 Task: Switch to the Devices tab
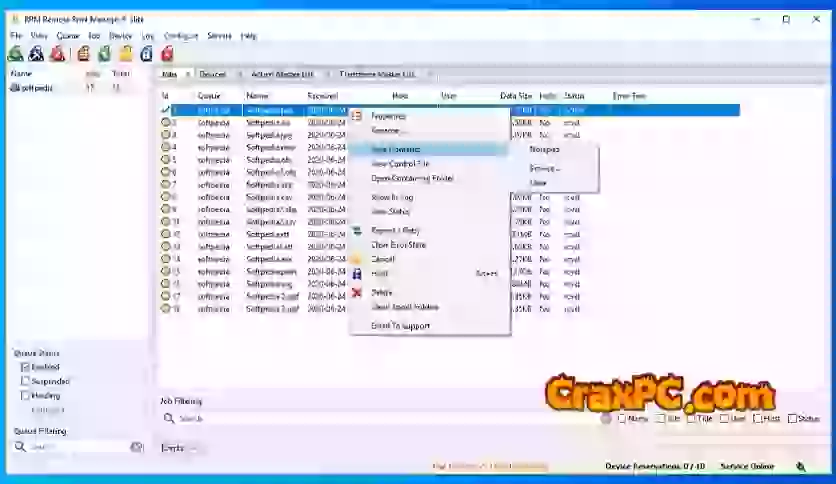(x=212, y=74)
